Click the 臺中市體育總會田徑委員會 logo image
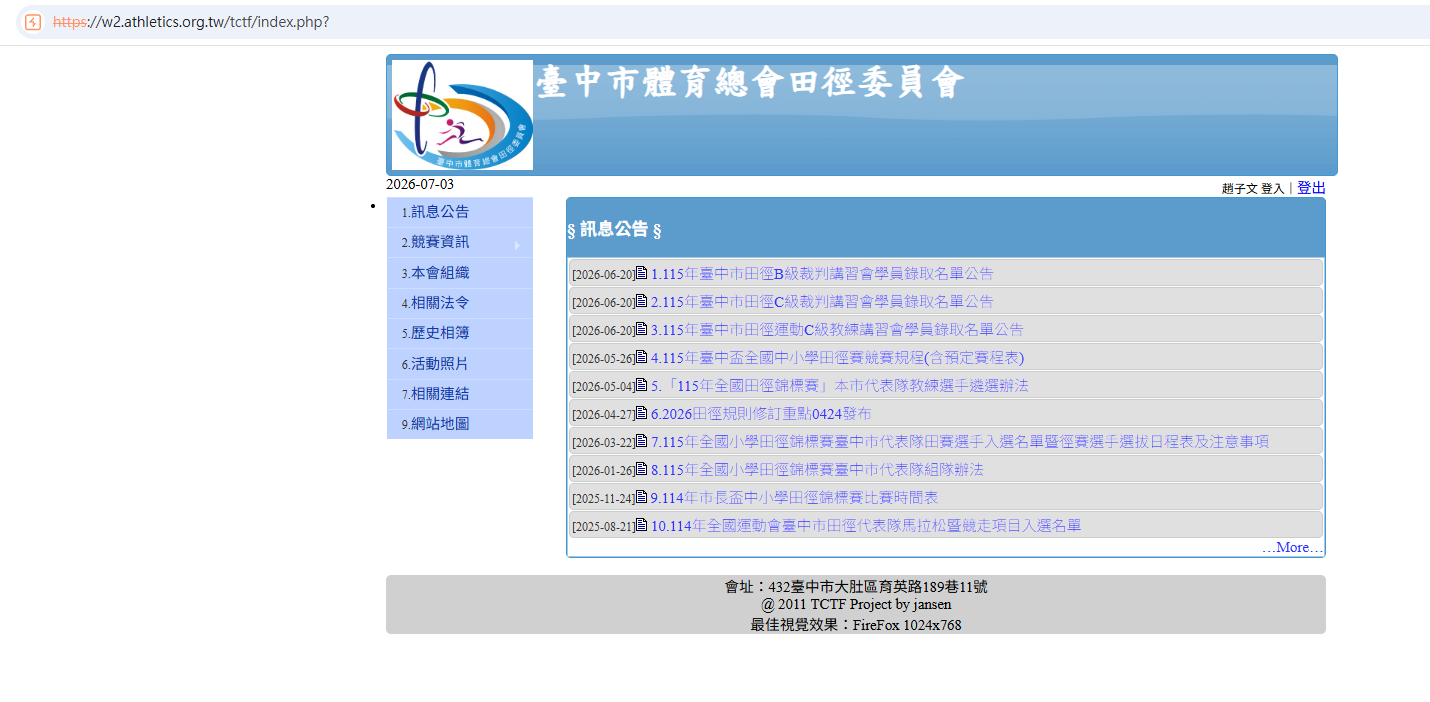 click(x=462, y=115)
